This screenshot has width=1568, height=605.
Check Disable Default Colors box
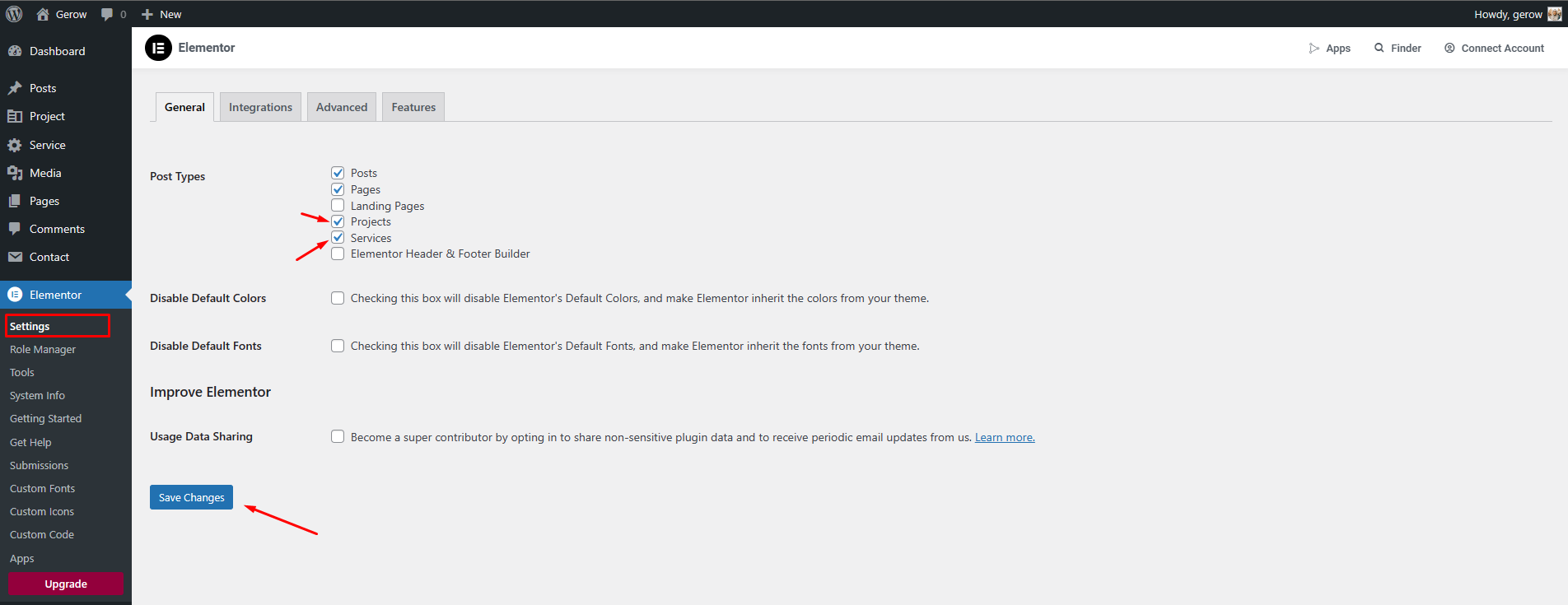[x=338, y=298]
